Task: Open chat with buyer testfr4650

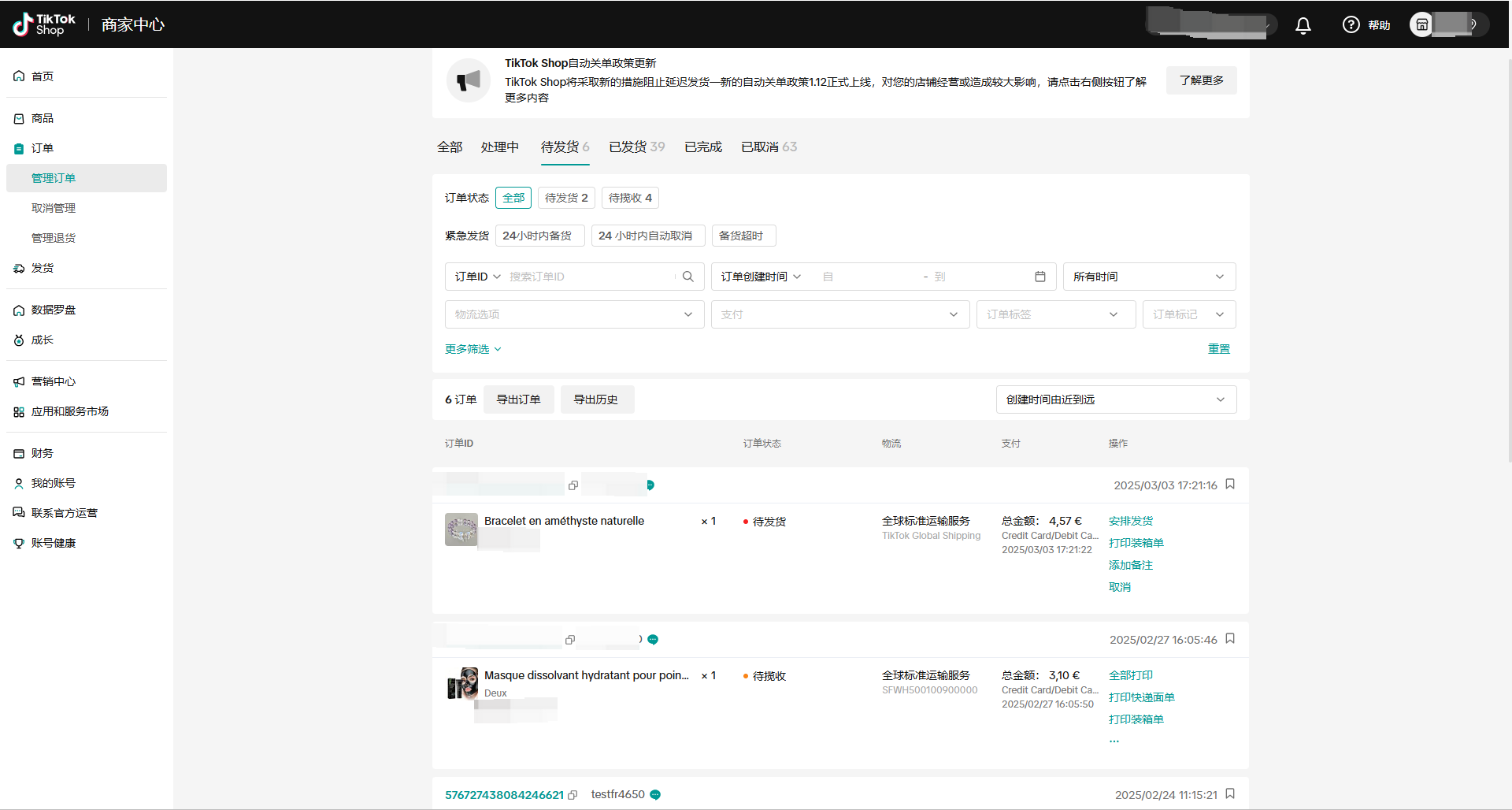Action: click(655, 795)
